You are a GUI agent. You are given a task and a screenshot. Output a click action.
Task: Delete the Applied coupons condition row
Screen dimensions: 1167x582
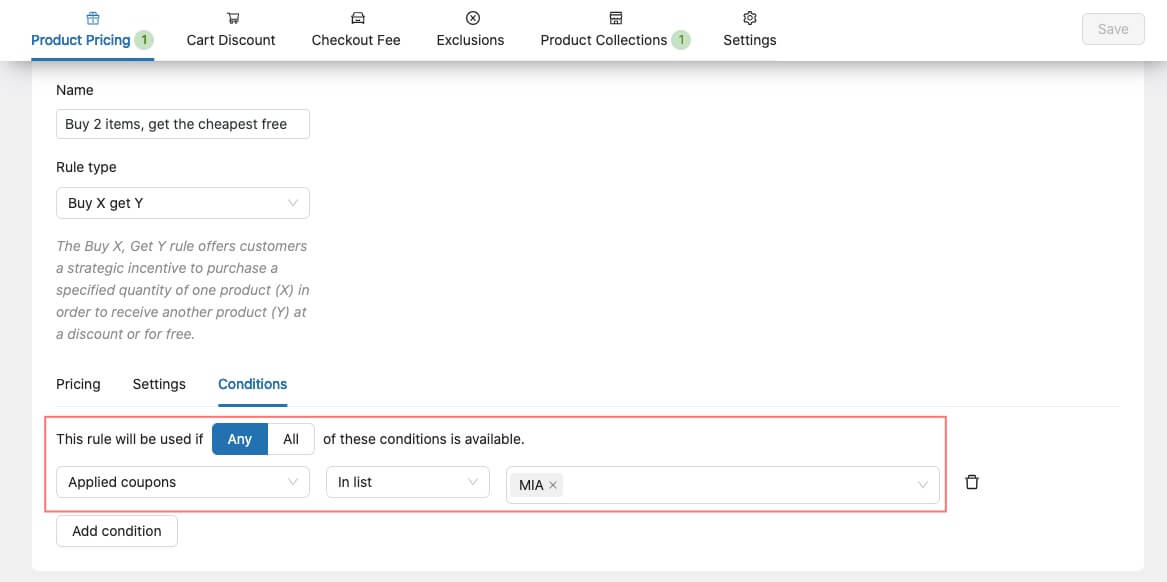971,482
